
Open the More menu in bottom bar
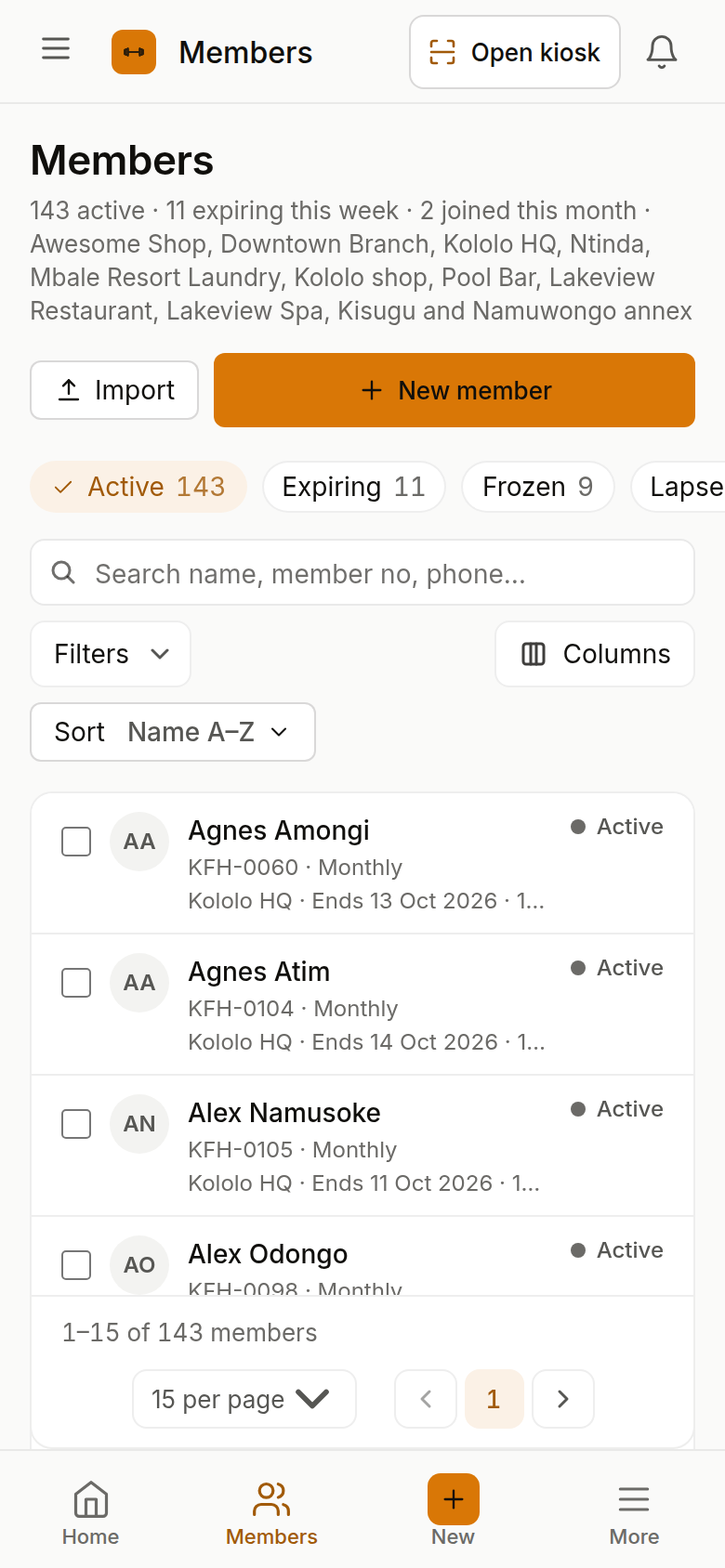[x=634, y=1513]
